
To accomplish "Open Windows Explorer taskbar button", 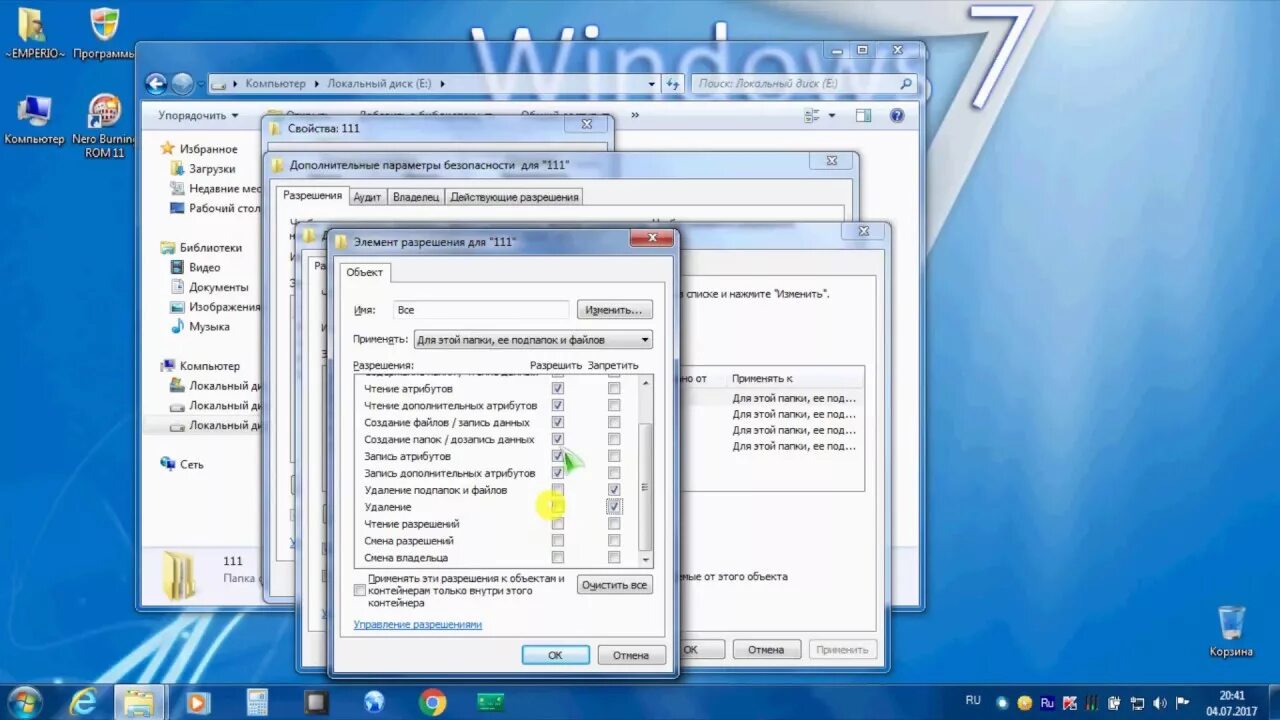I will click(139, 703).
